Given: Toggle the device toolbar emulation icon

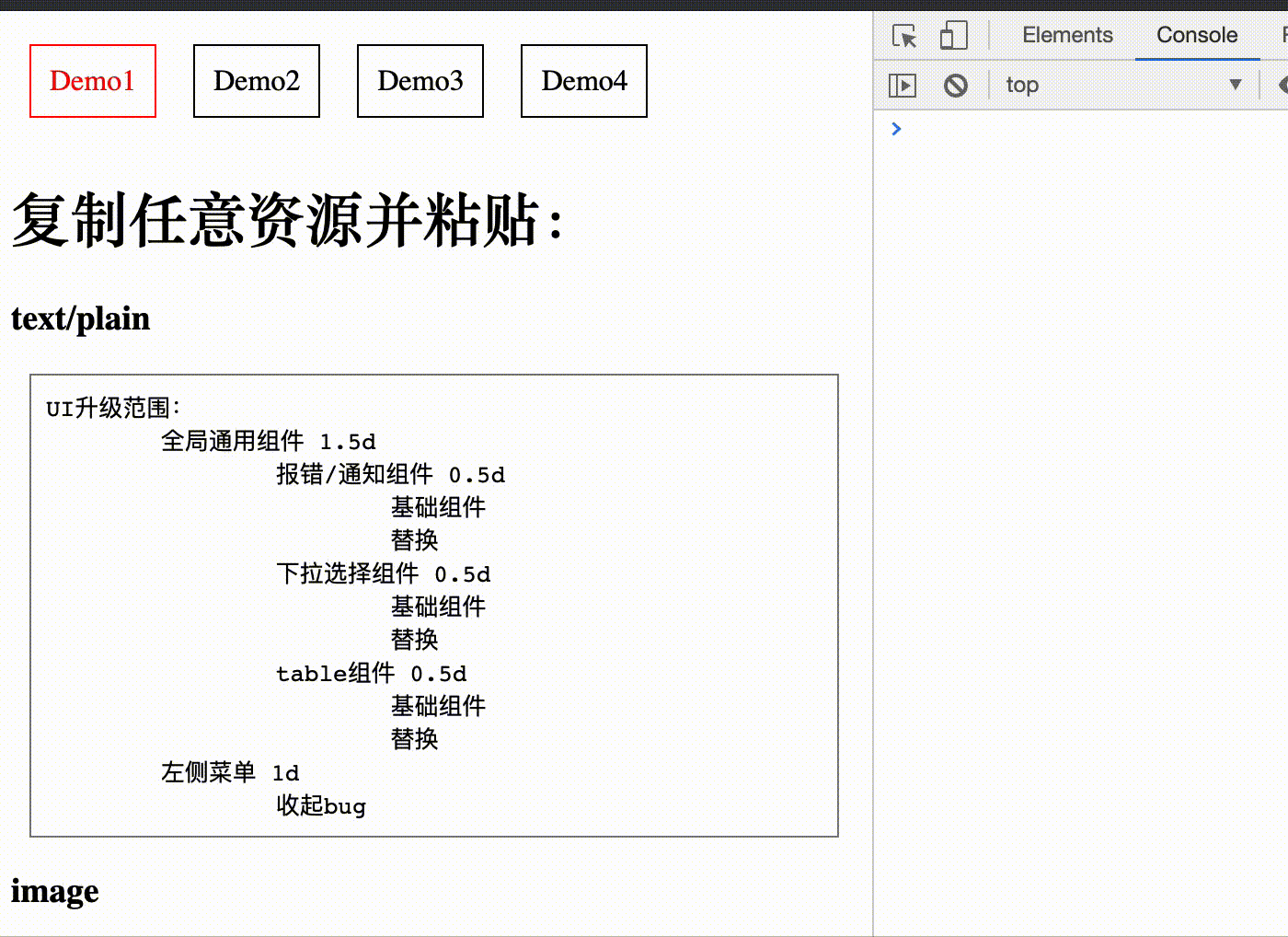Looking at the screenshot, I should 953,35.
